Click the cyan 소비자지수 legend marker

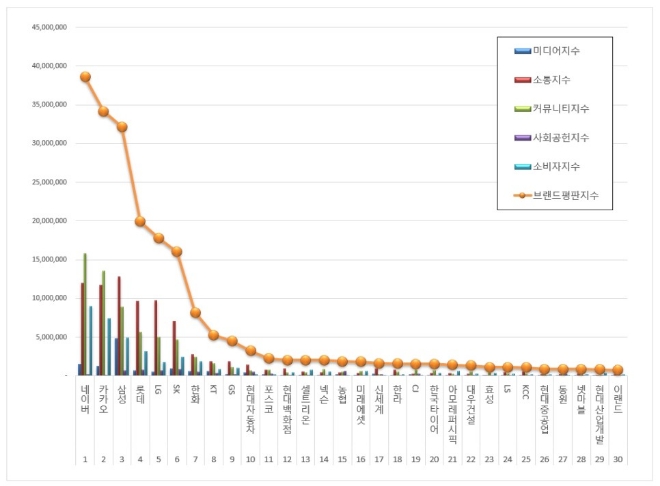pyautogui.click(x=521, y=166)
